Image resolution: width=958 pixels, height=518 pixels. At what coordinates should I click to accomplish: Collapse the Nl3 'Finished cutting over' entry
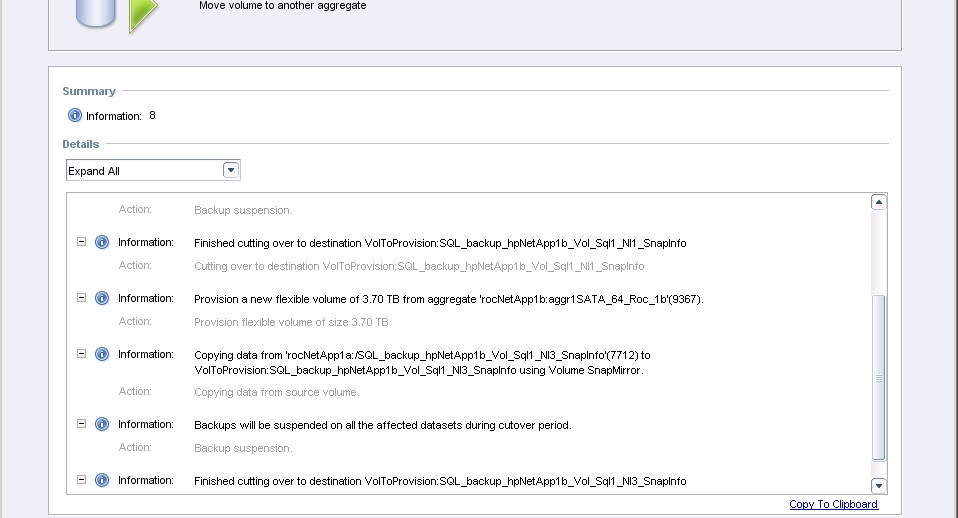(82, 480)
